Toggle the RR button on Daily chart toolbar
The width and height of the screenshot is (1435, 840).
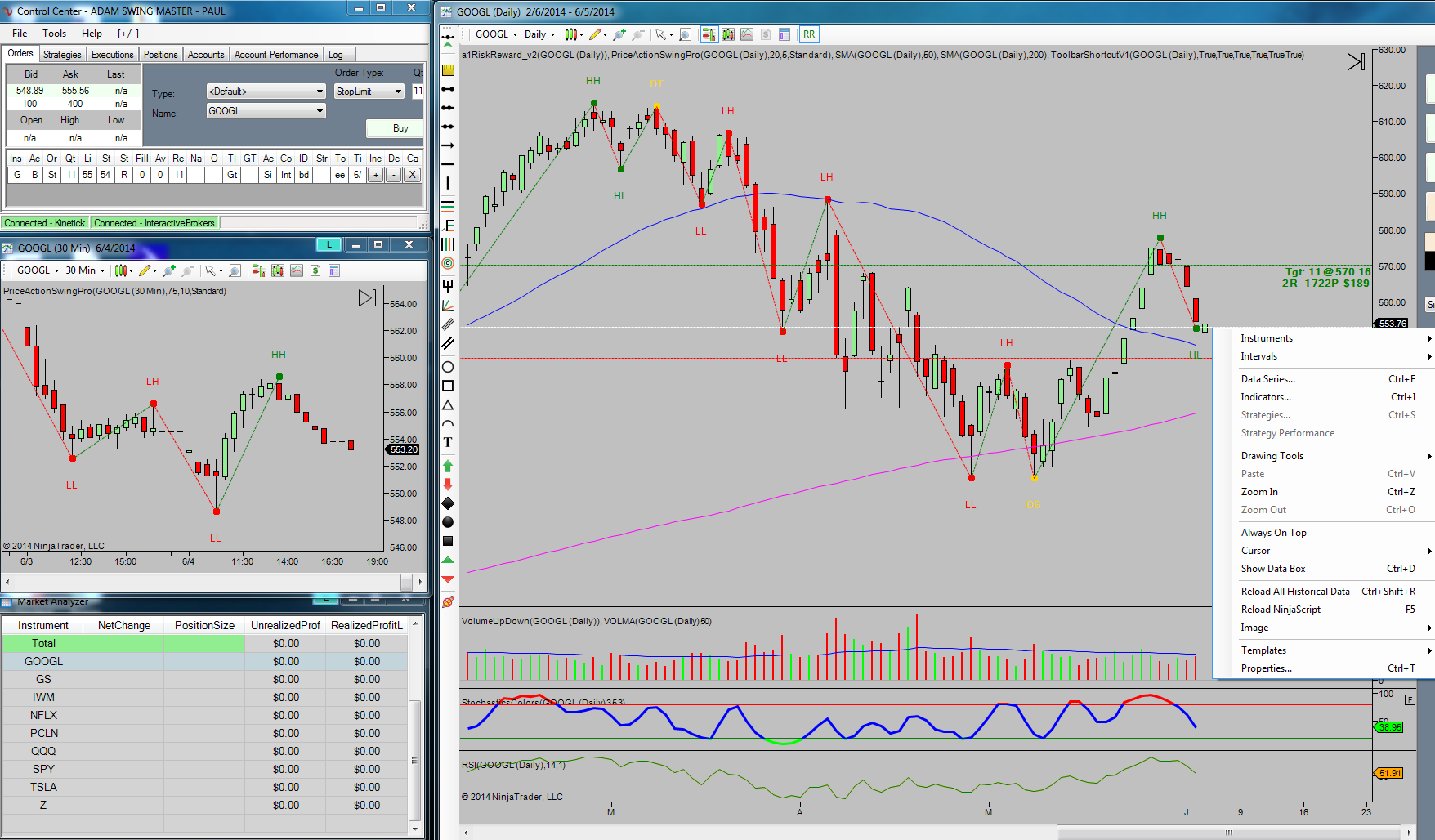809,34
